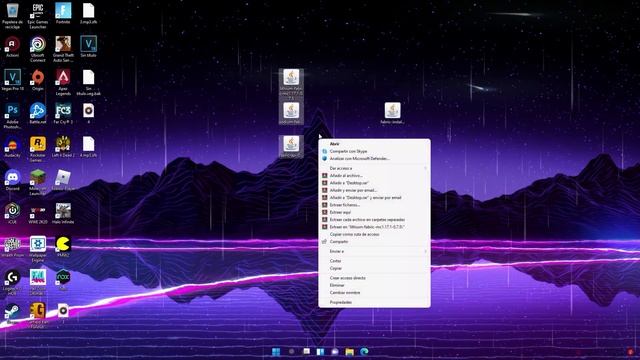Choose Añadir a "Desktop.rar" y enviar por email
Image resolution: width=640 pixels, height=360 pixels.
pos(365,198)
